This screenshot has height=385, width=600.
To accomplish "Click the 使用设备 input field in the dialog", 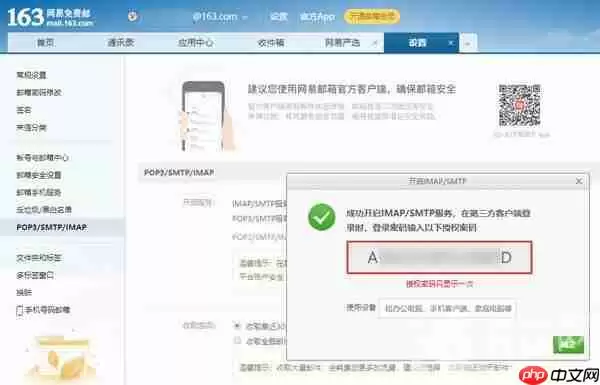I will 448,308.
